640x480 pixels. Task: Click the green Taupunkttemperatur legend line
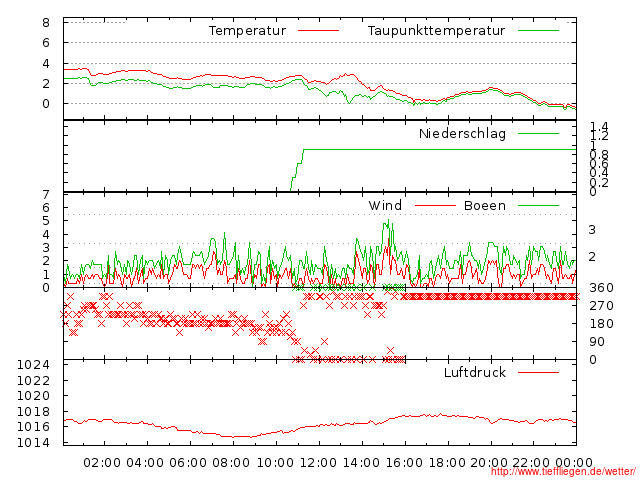click(x=538, y=31)
